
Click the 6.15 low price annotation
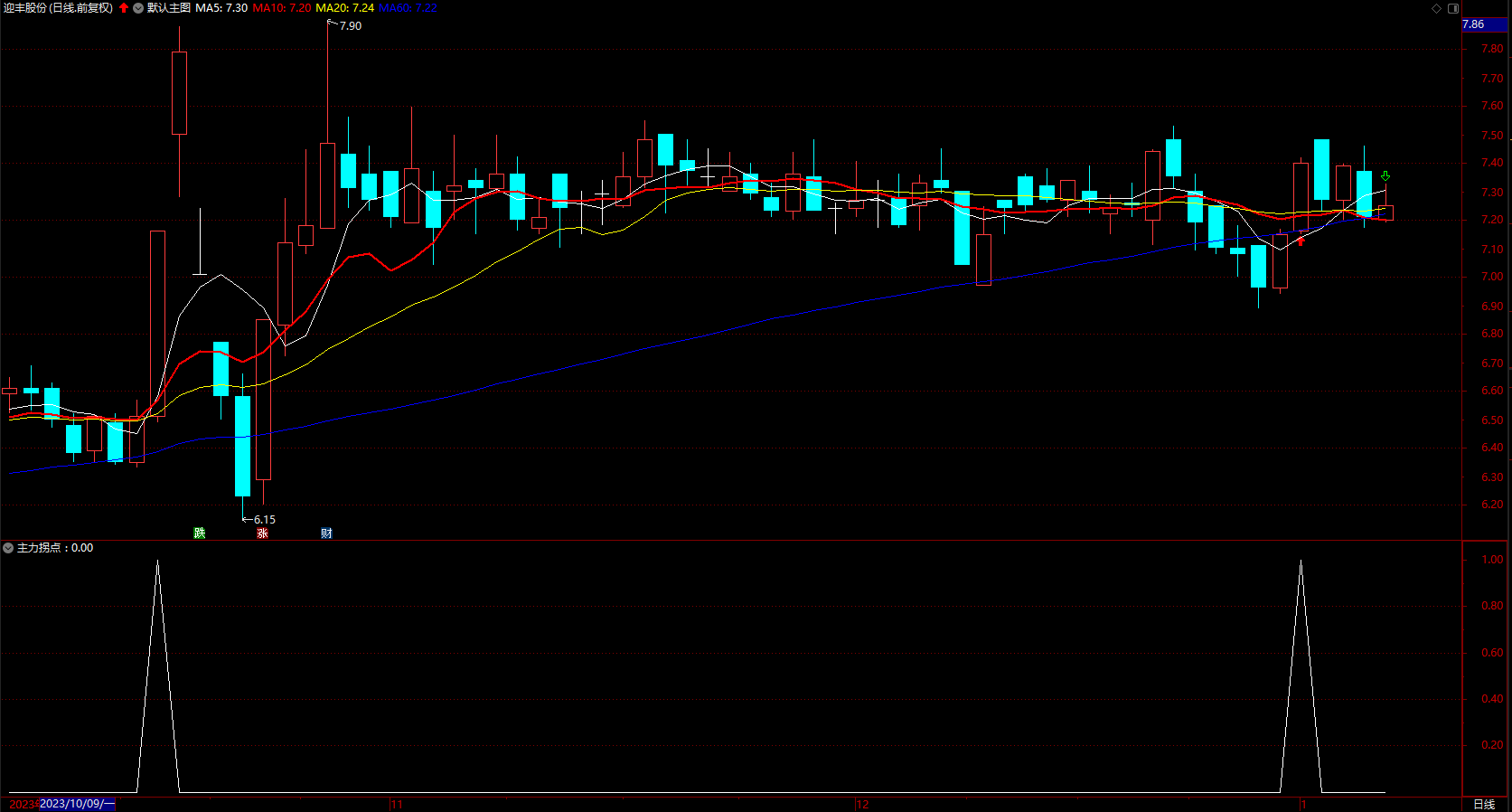pyautogui.click(x=265, y=520)
